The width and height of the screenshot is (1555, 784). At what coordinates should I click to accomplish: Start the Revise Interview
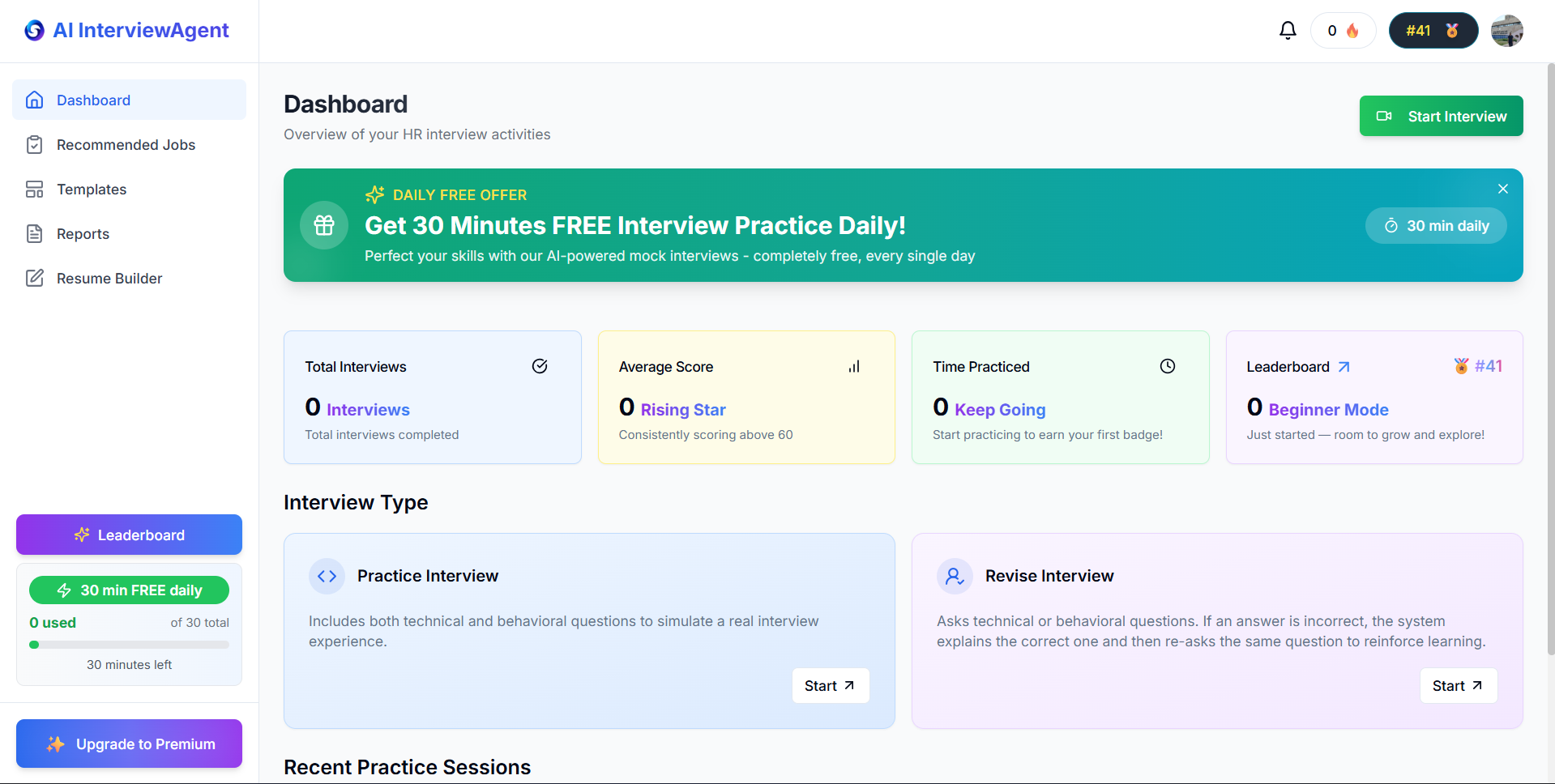point(1458,685)
